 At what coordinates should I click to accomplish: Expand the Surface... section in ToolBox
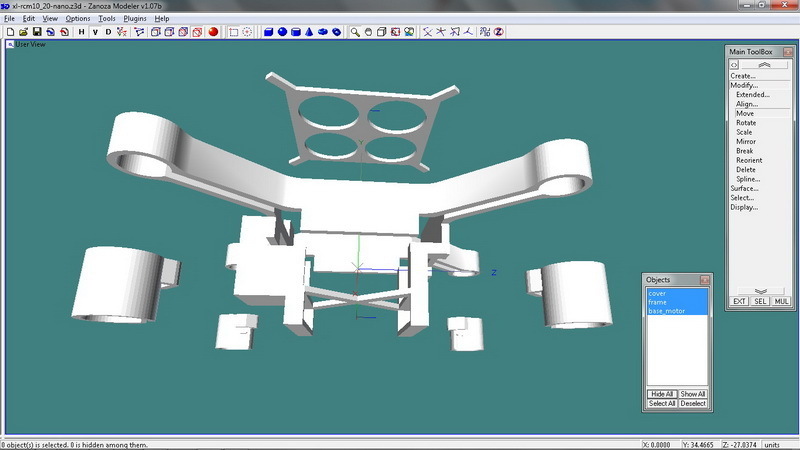coord(744,188)
